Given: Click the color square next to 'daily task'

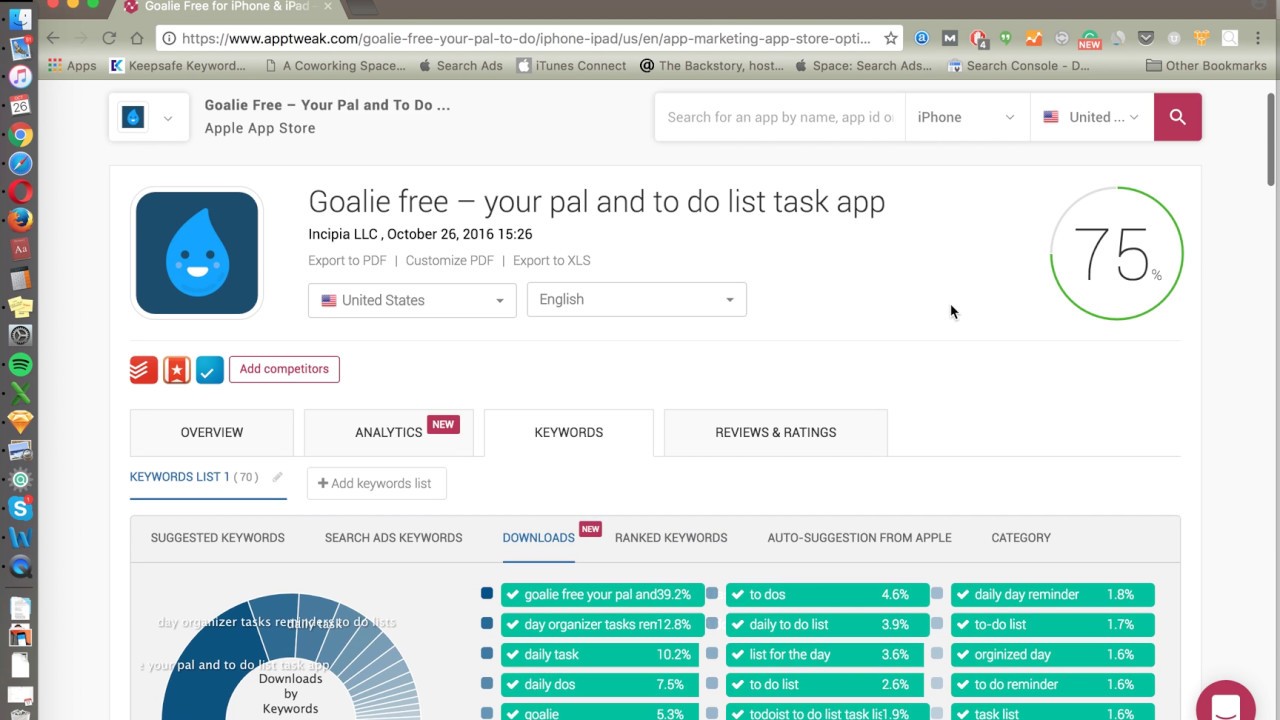Looking at the screenshot, I should (487, 653).
